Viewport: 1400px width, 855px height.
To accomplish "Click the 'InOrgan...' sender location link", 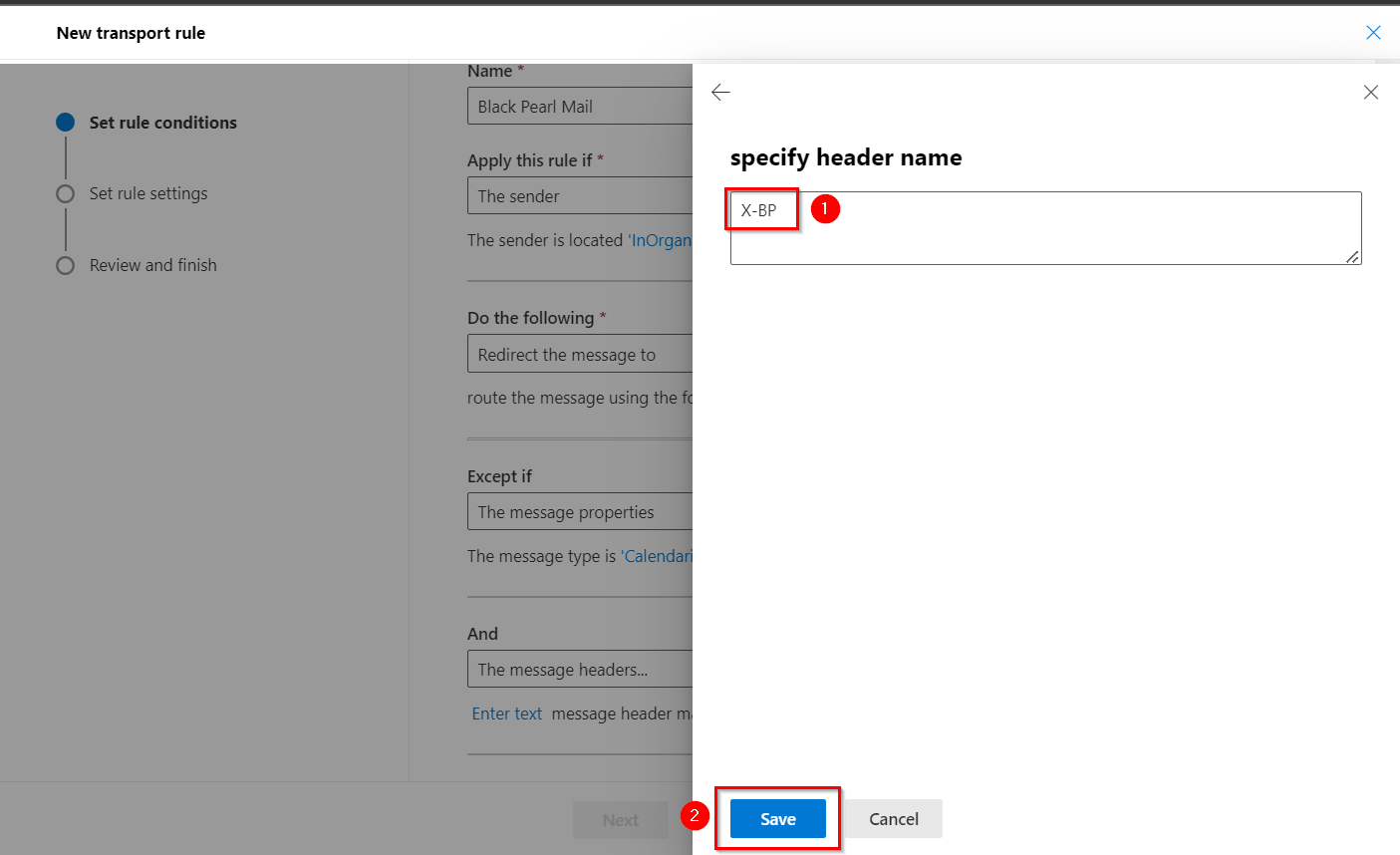I will (660, 240).
